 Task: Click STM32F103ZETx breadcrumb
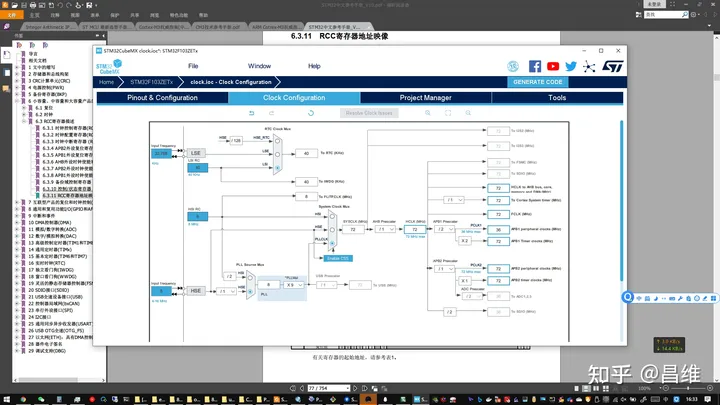click(x=152, y=82)
